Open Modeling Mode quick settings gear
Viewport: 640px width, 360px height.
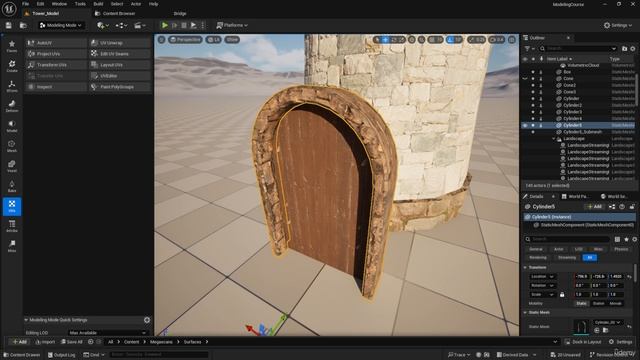(x=147, y=320)
